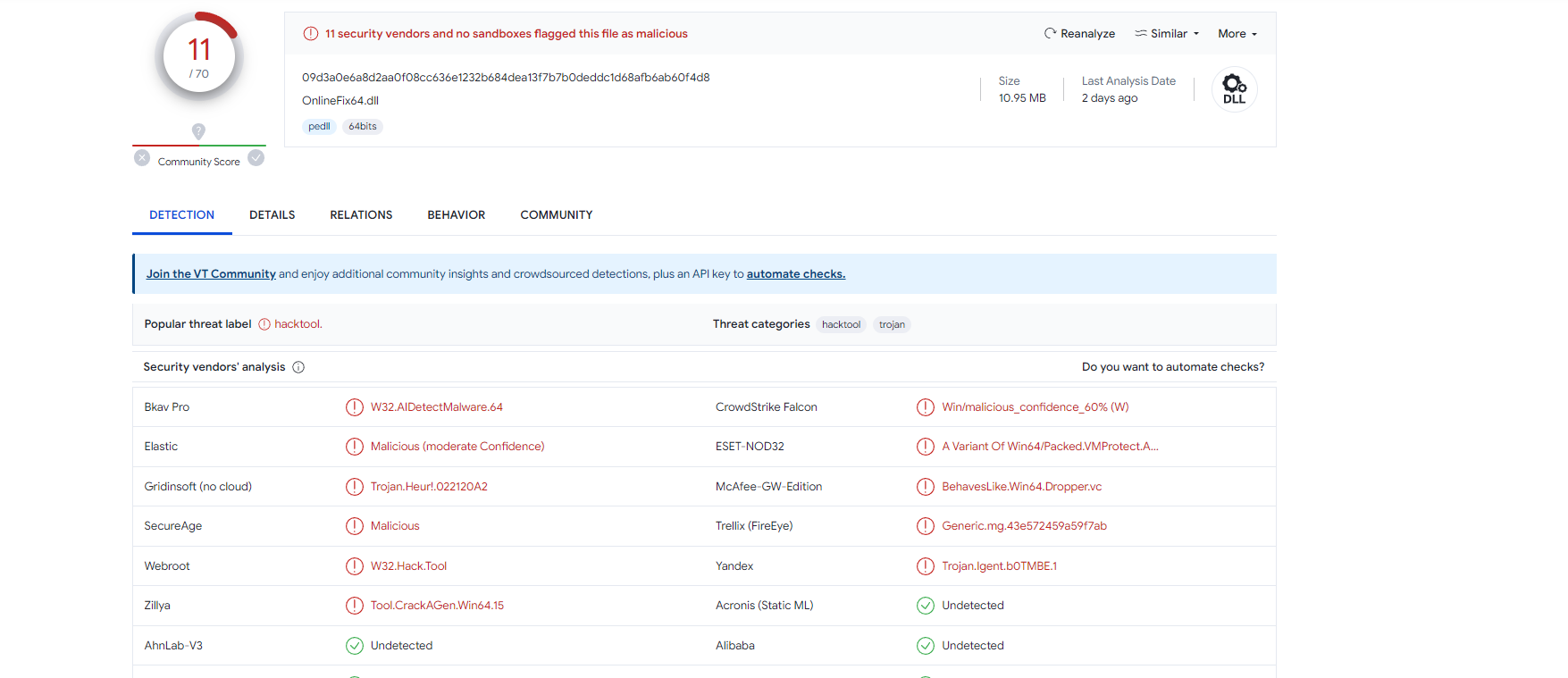Open the Similar dropdown
Viewport: 1568px width, 678px height.
tap(1167, 34)
